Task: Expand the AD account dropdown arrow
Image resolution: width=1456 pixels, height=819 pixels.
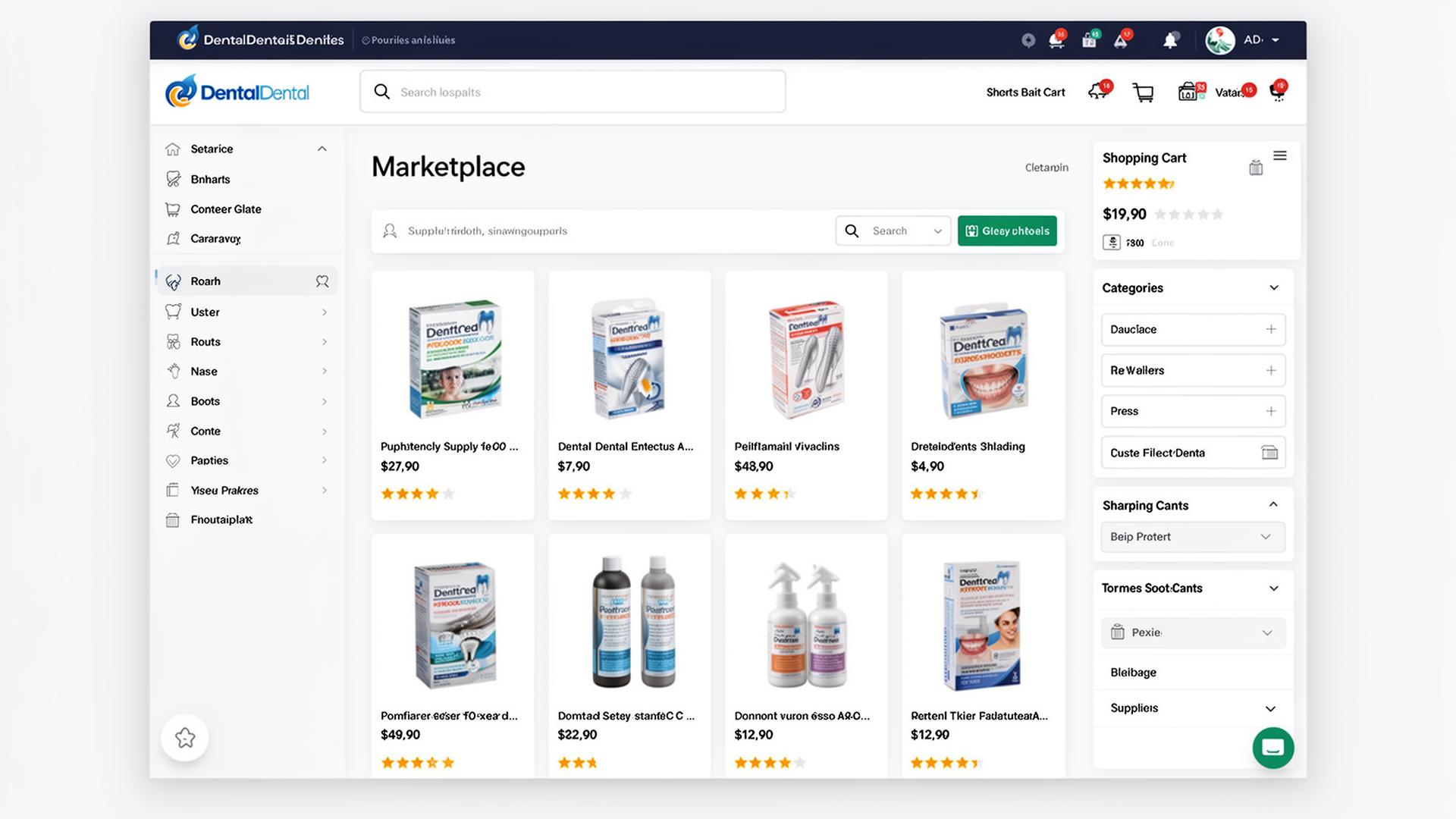Action: (1276, 40)
